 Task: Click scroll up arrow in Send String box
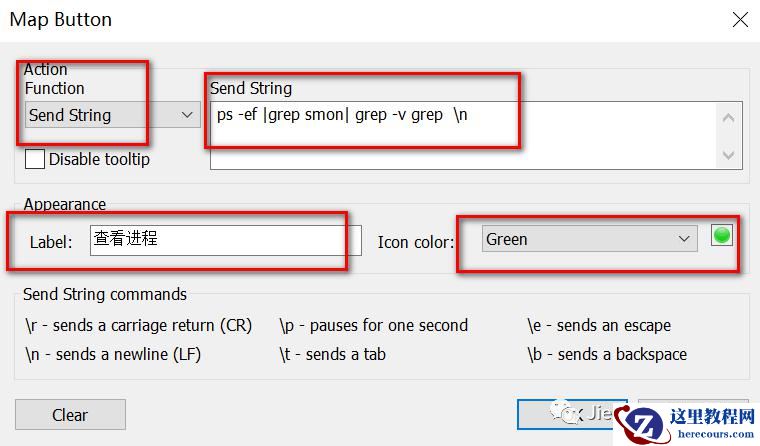728,118
